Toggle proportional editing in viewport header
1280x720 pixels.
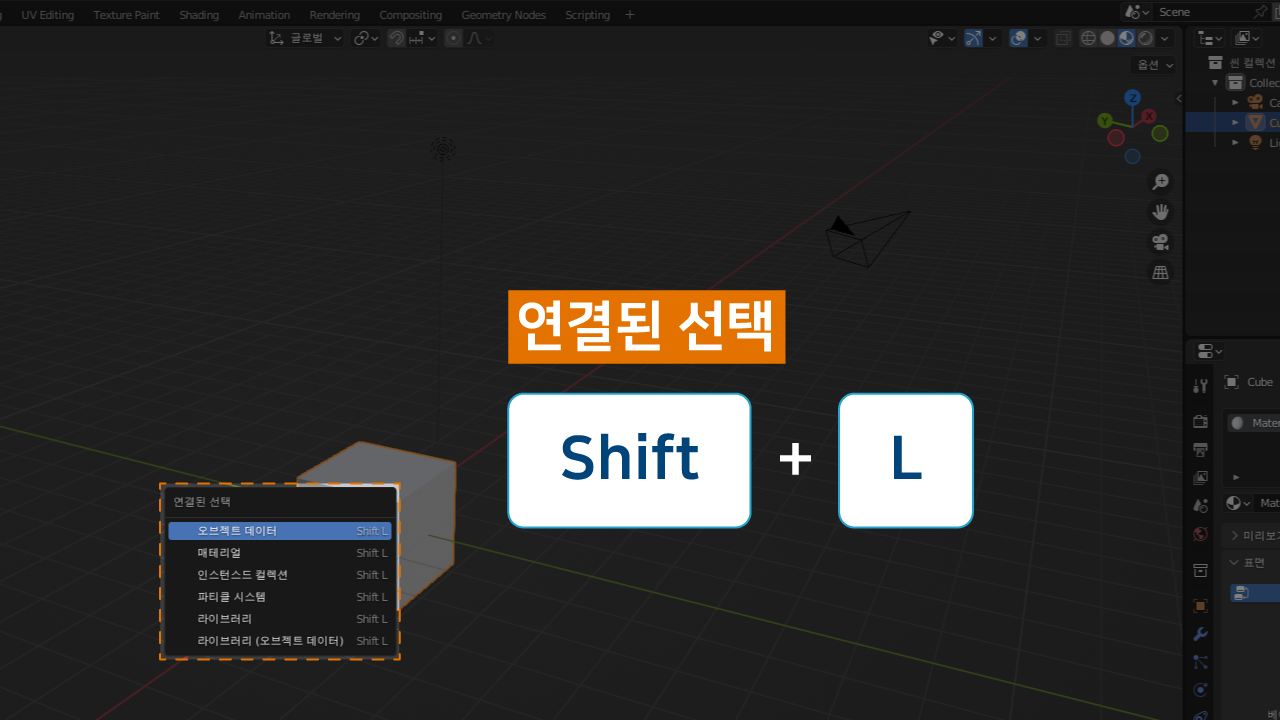point(454,38)
